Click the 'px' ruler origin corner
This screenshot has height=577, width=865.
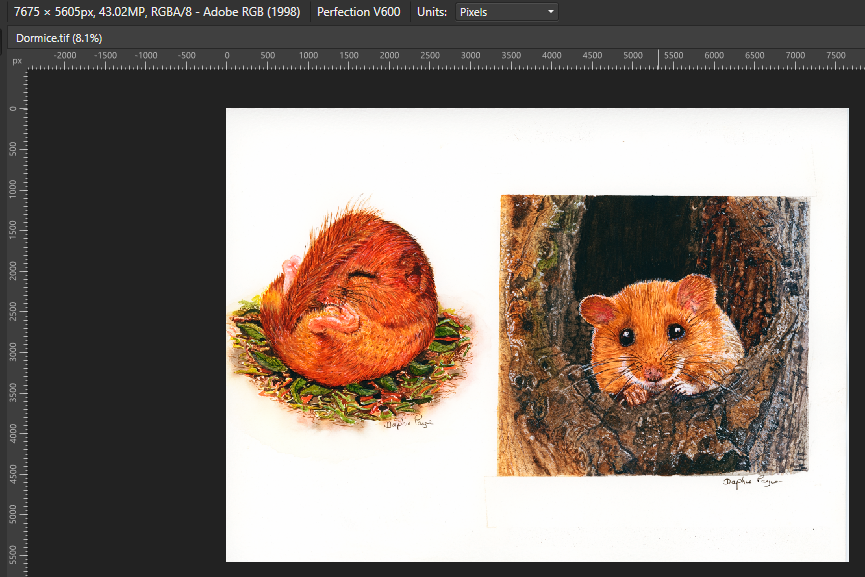17,61
